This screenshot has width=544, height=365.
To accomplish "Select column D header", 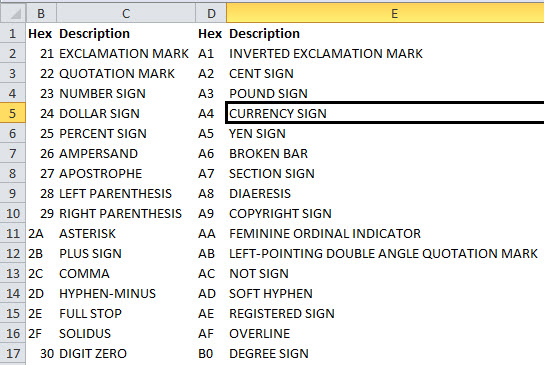I will coord(211,13).
